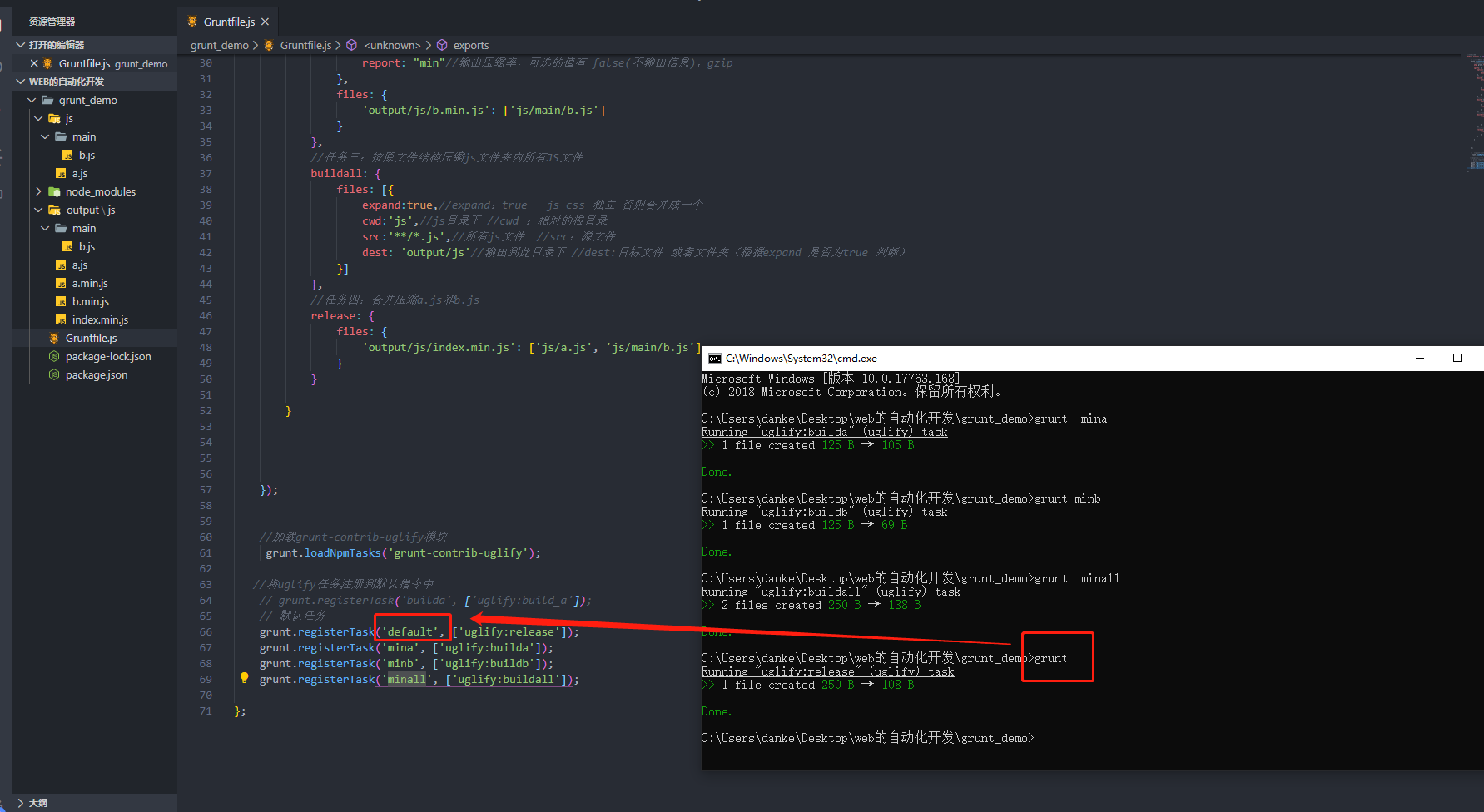Click the exports symbol icon in breadcrumb
This screenshot has height=812, width=1484.
(x=442, y=45)
